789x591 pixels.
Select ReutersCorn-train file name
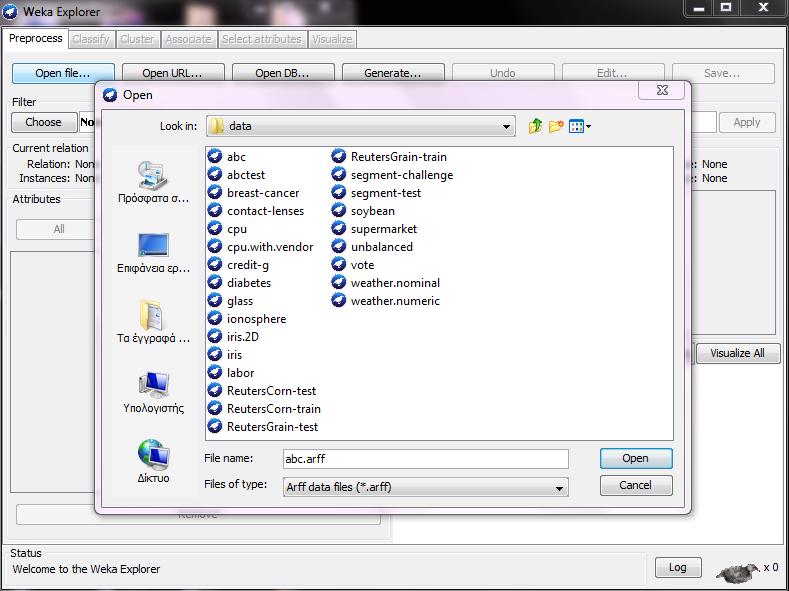[x=274, y=409]
